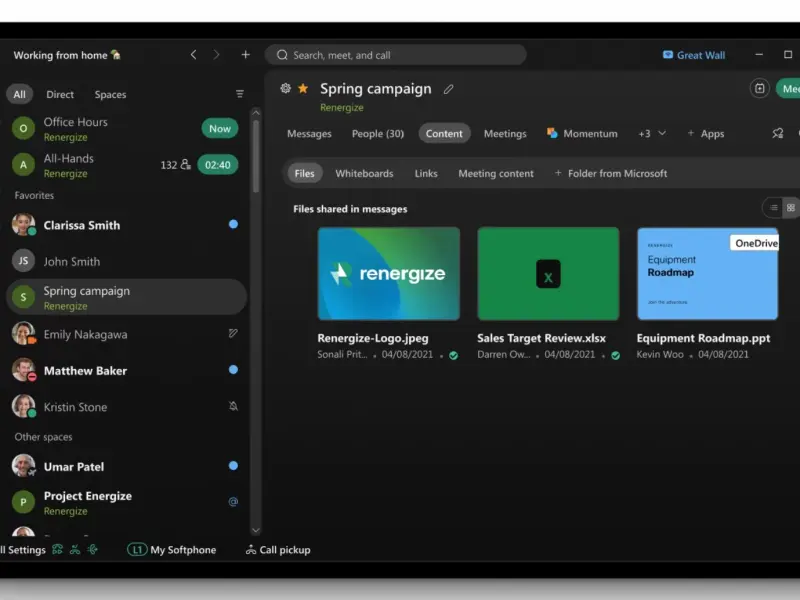800x600 pixels.
Task: Expand the +3 more tabs dropdown
Action: click(x=652, y=134)
